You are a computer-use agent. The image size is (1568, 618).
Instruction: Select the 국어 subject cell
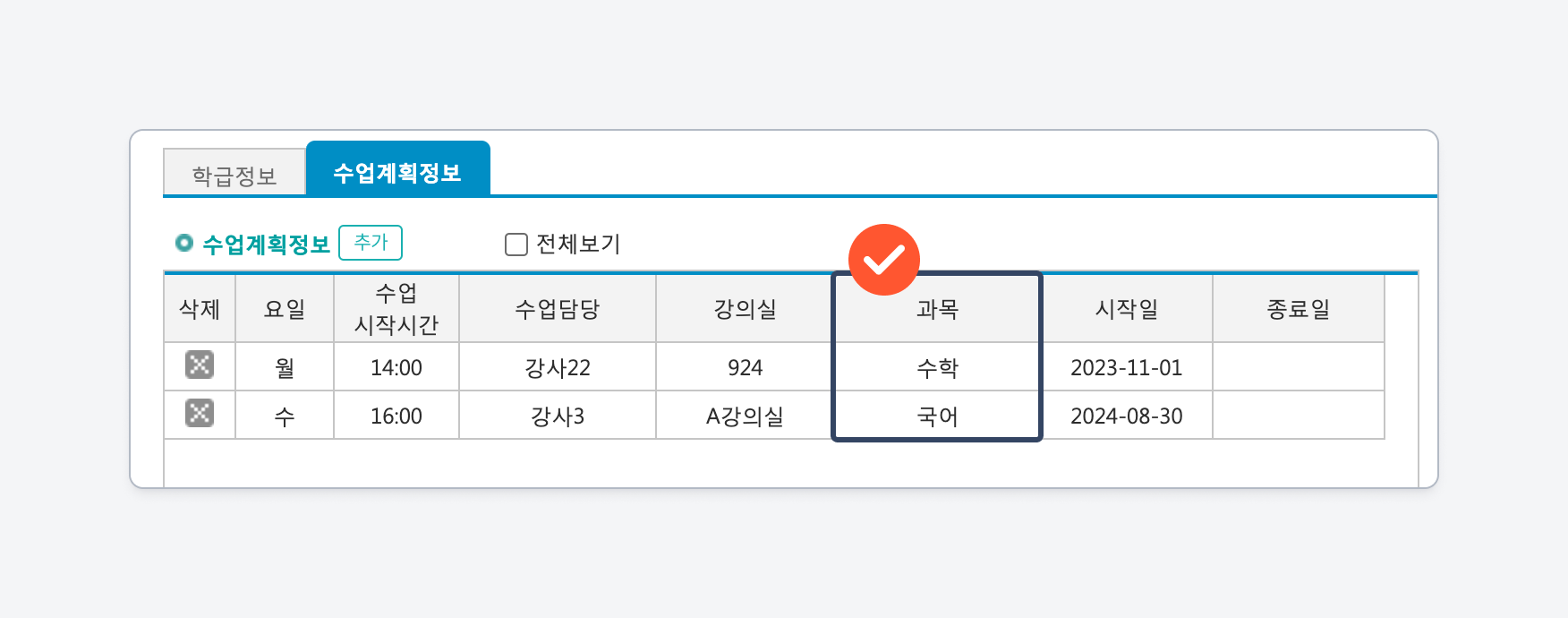point(937,416)
